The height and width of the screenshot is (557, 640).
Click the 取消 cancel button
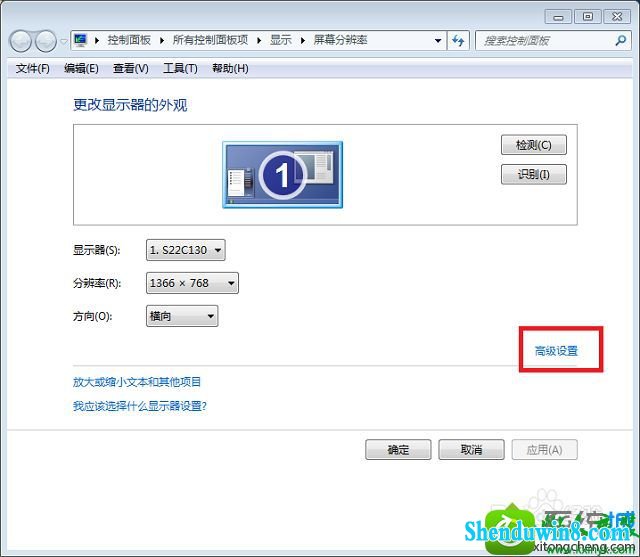(471, 450)
